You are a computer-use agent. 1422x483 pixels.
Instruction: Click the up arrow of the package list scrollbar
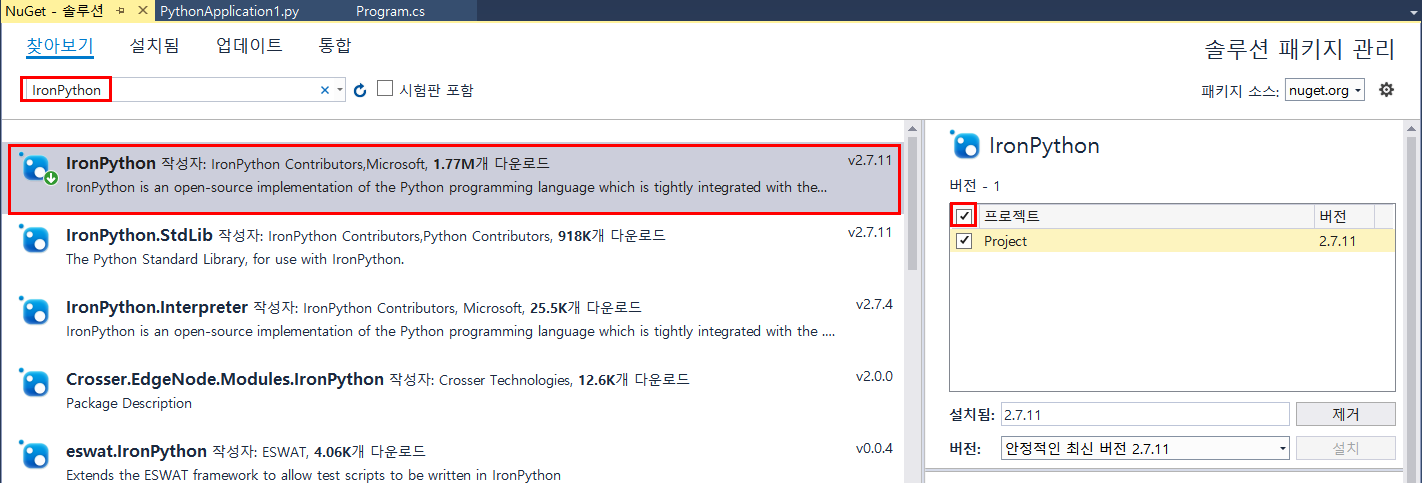coord(912,129)
